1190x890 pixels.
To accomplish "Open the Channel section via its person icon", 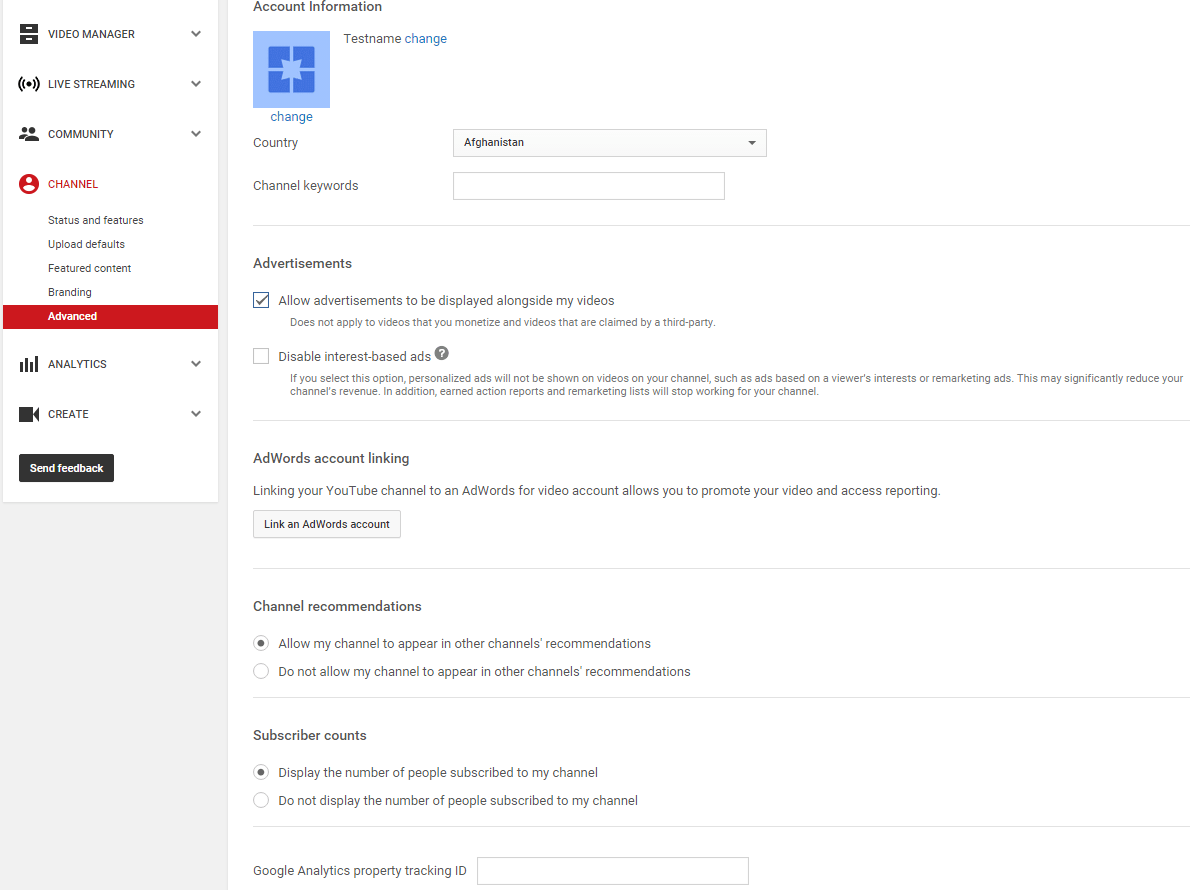I will (28, 183).
